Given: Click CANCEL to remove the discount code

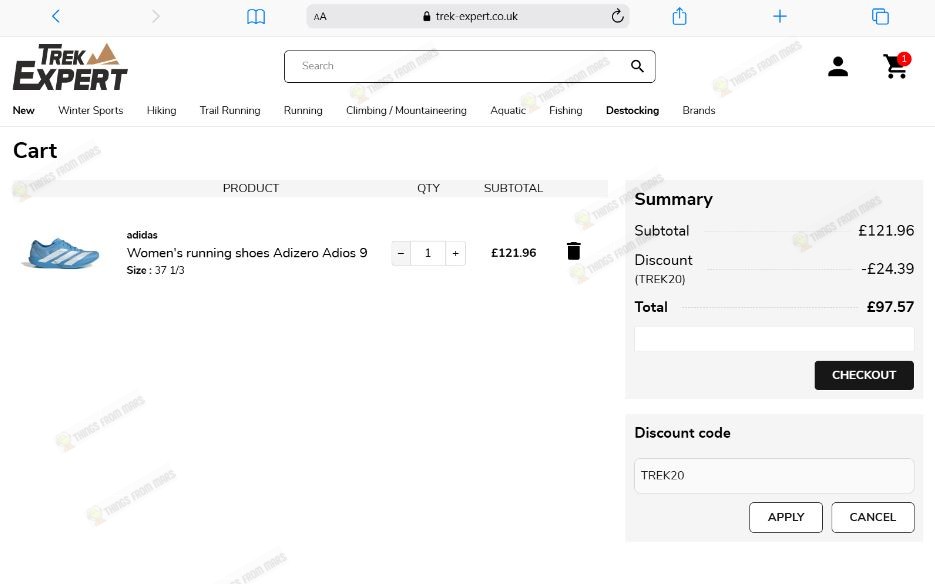Looking at the screenshot, I should 872,517.
